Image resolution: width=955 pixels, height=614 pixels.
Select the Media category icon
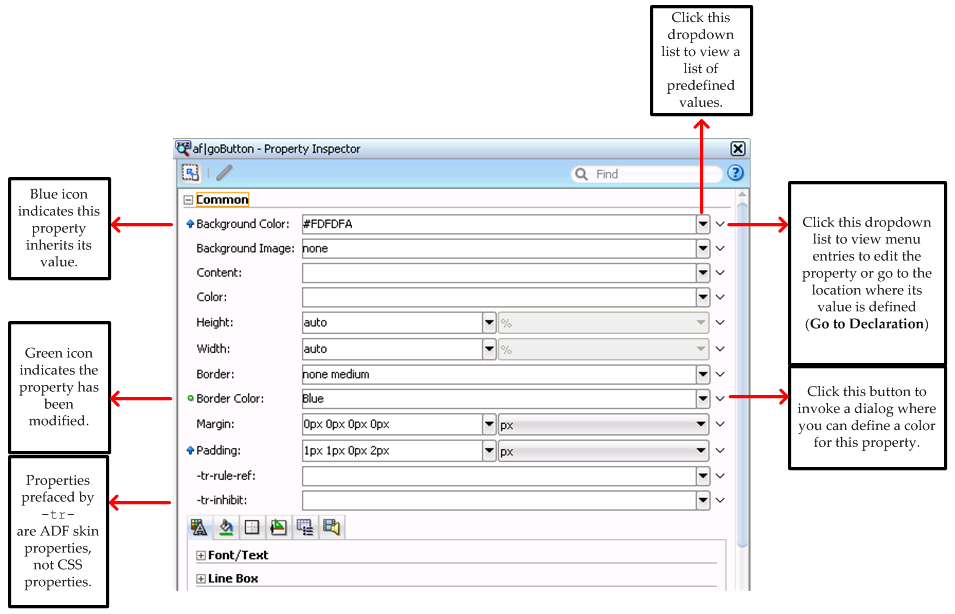[332, 527]
